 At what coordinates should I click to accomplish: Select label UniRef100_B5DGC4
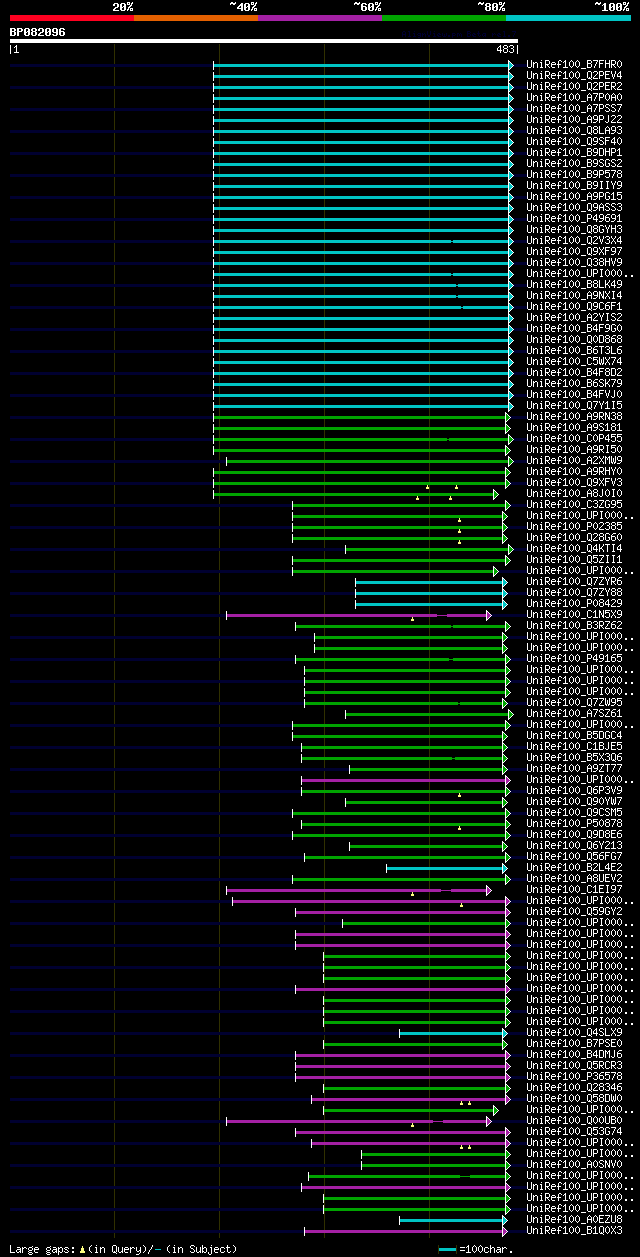coord(574,735)
